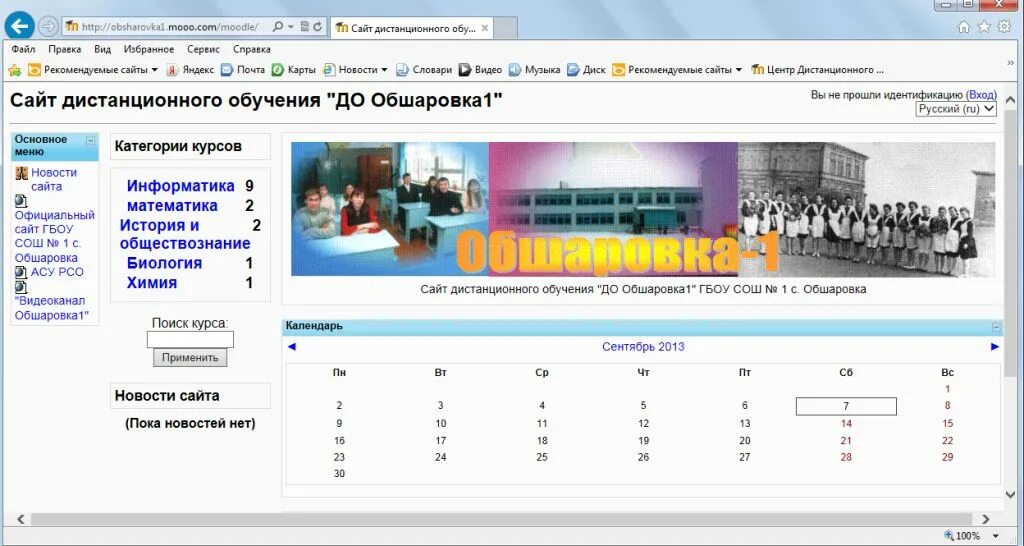Open the Центр Дистанционного bookmark

[817, 70]
